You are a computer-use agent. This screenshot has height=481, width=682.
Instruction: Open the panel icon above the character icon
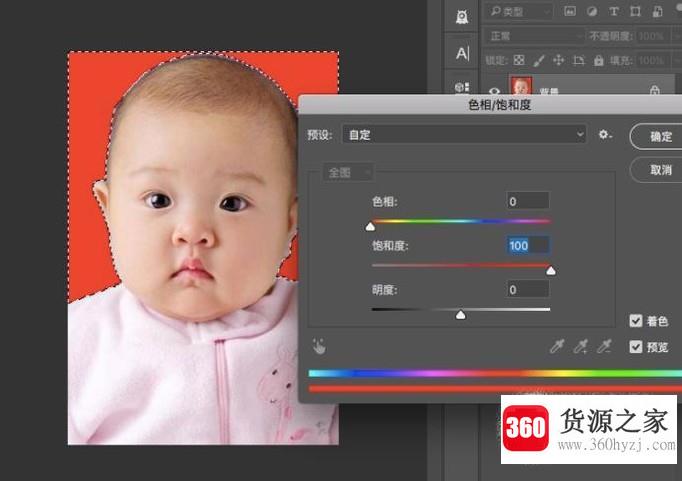462,17
